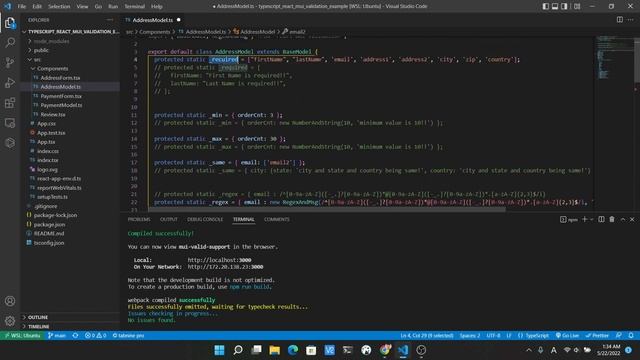Open the Extensions view

coord(10,102)
